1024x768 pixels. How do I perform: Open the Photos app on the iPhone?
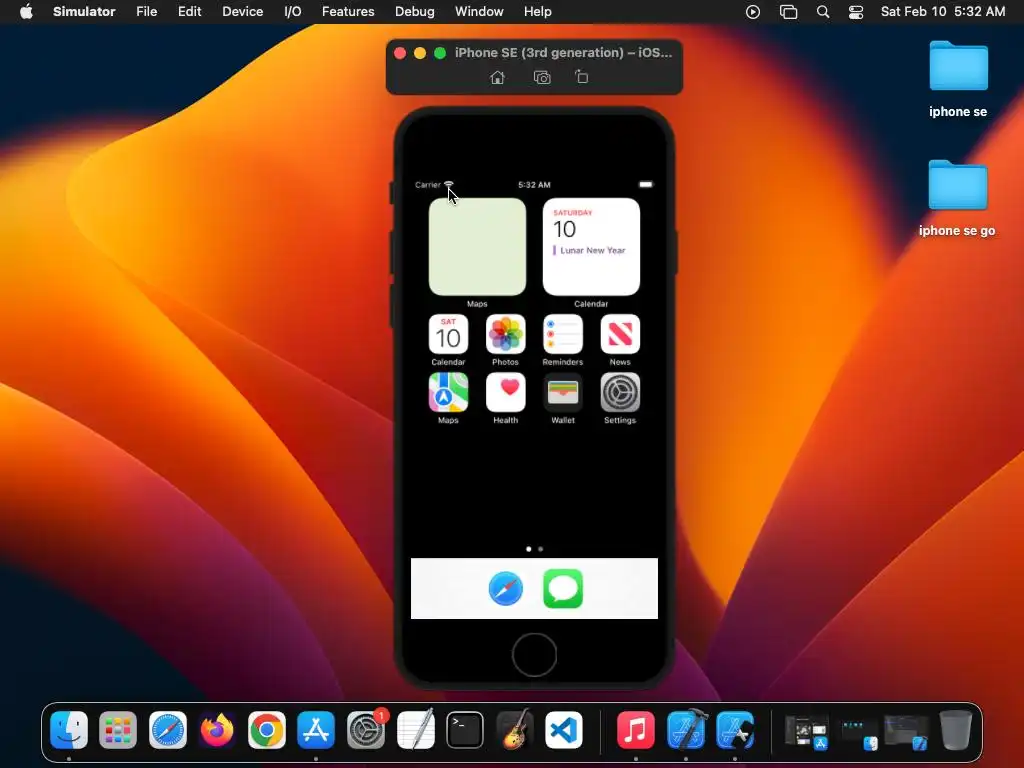pos(505,334)
